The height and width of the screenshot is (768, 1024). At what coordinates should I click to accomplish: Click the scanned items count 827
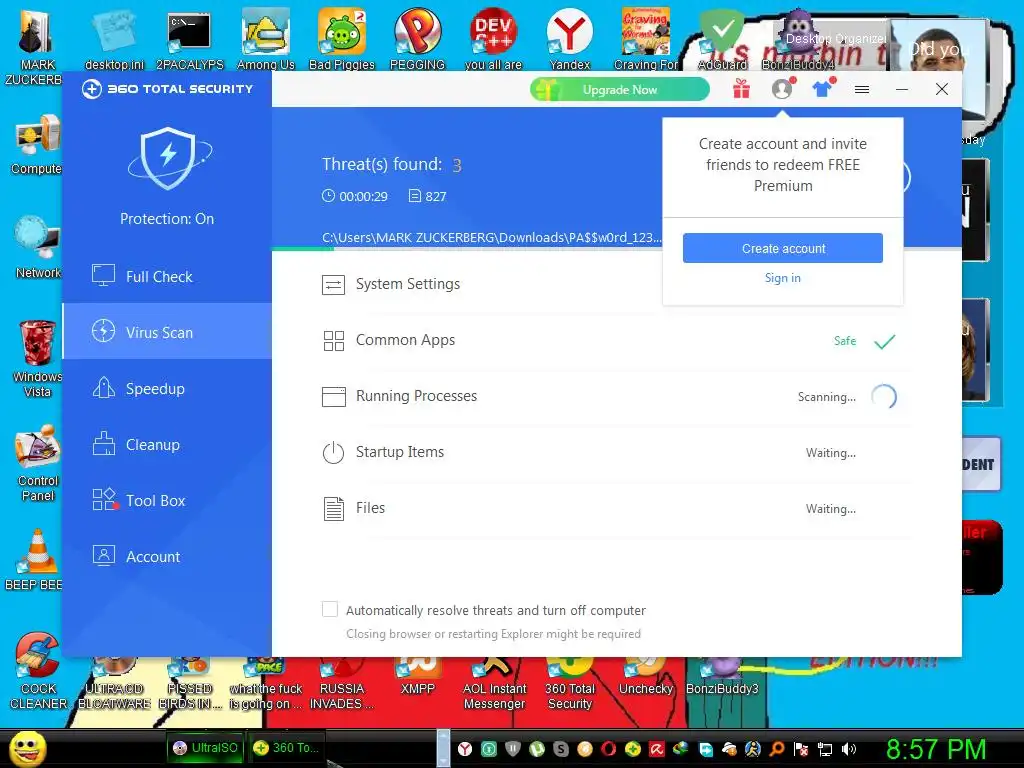click(428, 196)
